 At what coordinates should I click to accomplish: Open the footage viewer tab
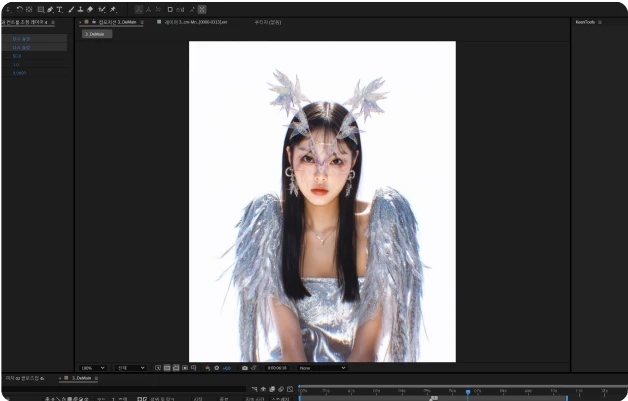(x=268, y=22)
